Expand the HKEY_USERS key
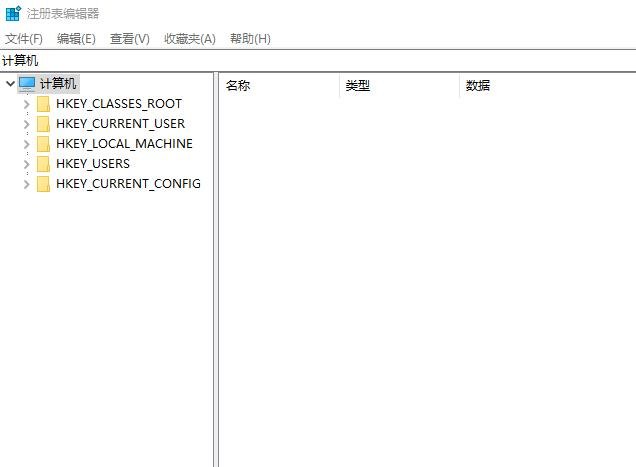Screen dimensions: 636x467 27,164
